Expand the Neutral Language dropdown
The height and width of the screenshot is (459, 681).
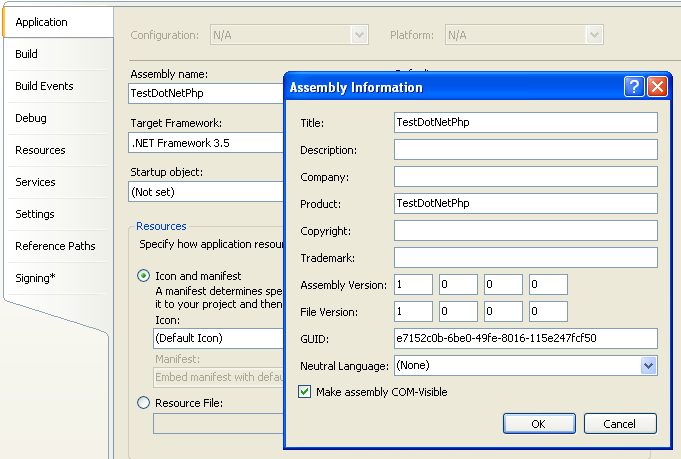648,366
